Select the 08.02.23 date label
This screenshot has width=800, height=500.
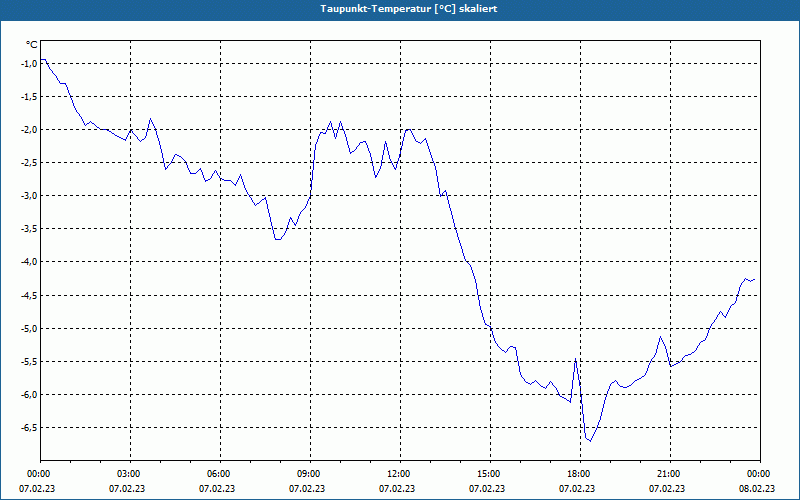(757, 489)
